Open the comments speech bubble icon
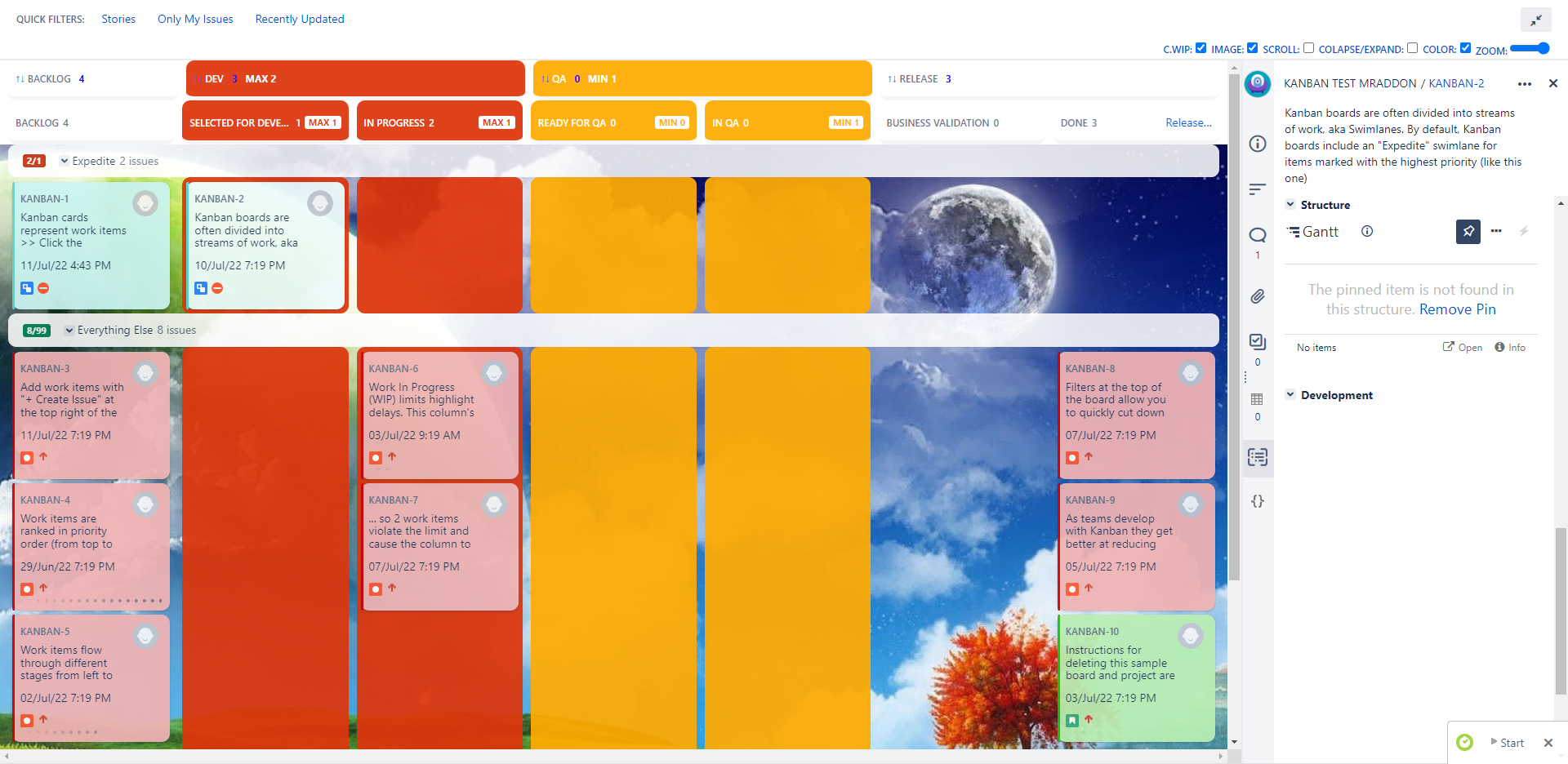This screenshot has height=764, width=1568. (1258, 235)
